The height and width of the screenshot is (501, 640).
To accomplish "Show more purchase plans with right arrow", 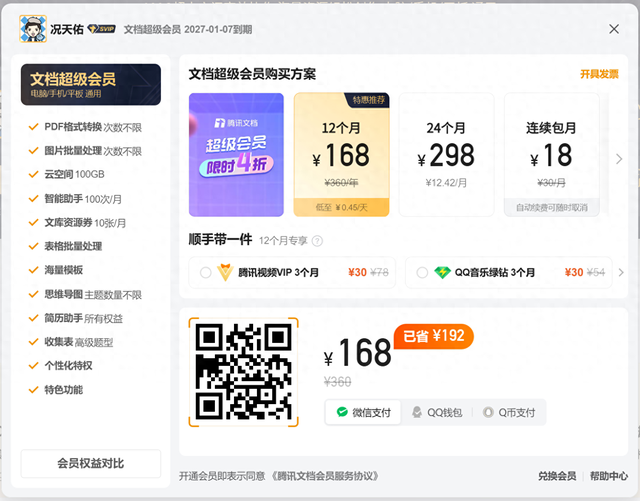I will (619, 159).
